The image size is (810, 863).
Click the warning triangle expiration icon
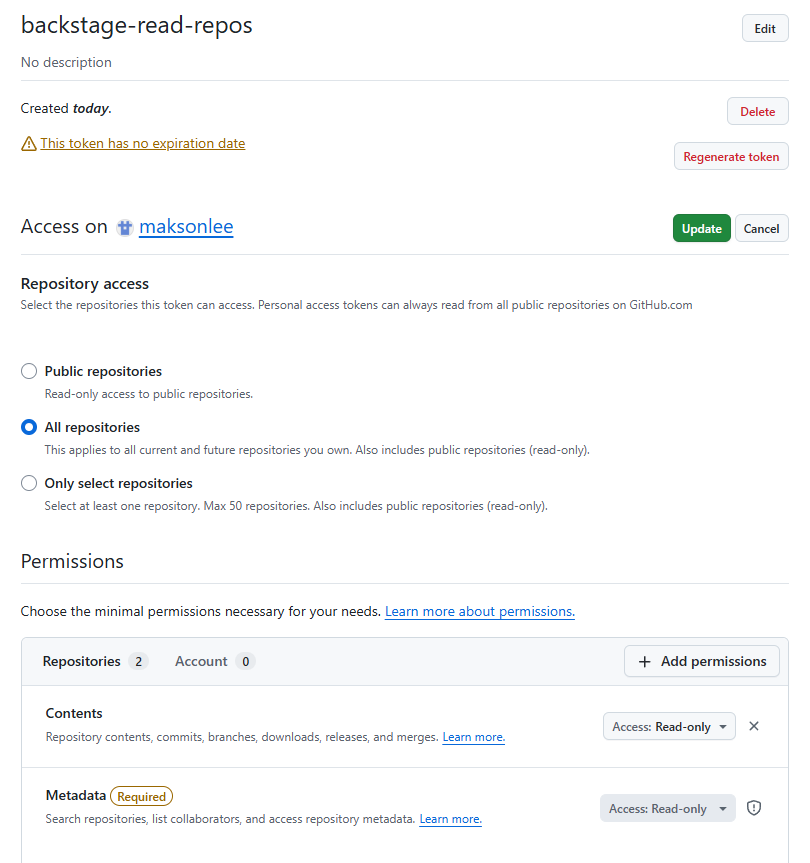point(29,144)
